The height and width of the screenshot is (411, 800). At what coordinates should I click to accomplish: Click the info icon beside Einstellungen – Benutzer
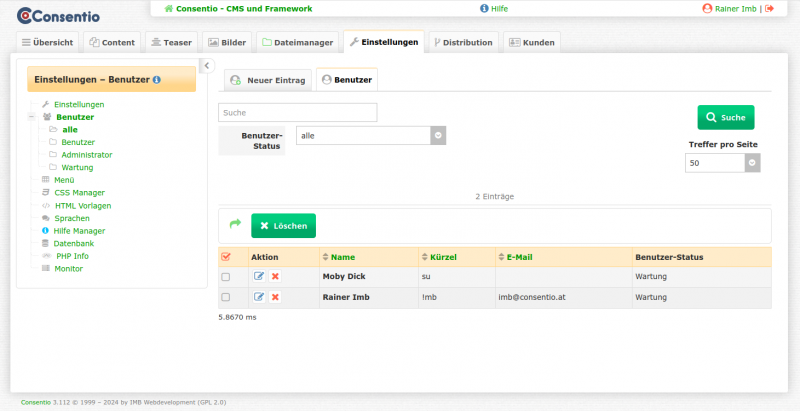tap(157, 79)
